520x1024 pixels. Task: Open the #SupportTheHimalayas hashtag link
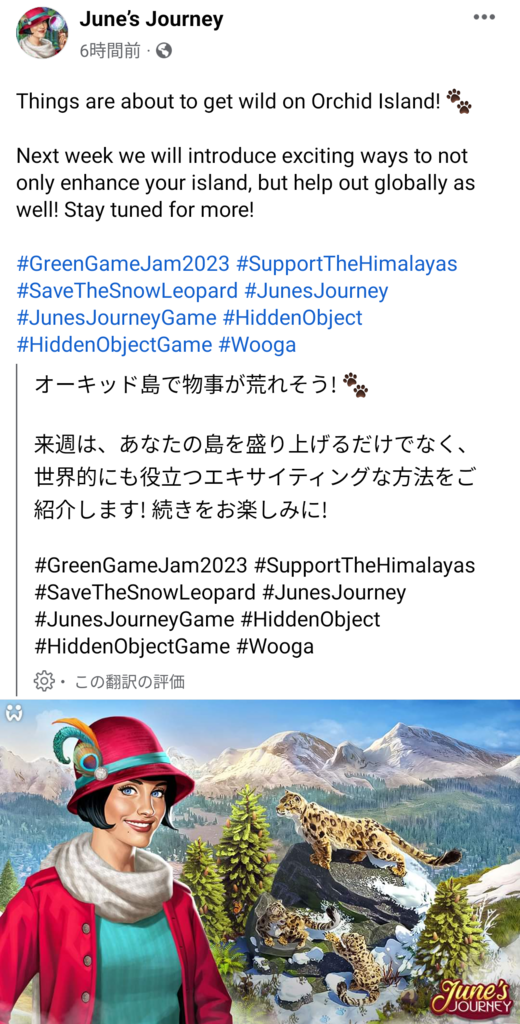pyautogui.click(x=346, y=264)
